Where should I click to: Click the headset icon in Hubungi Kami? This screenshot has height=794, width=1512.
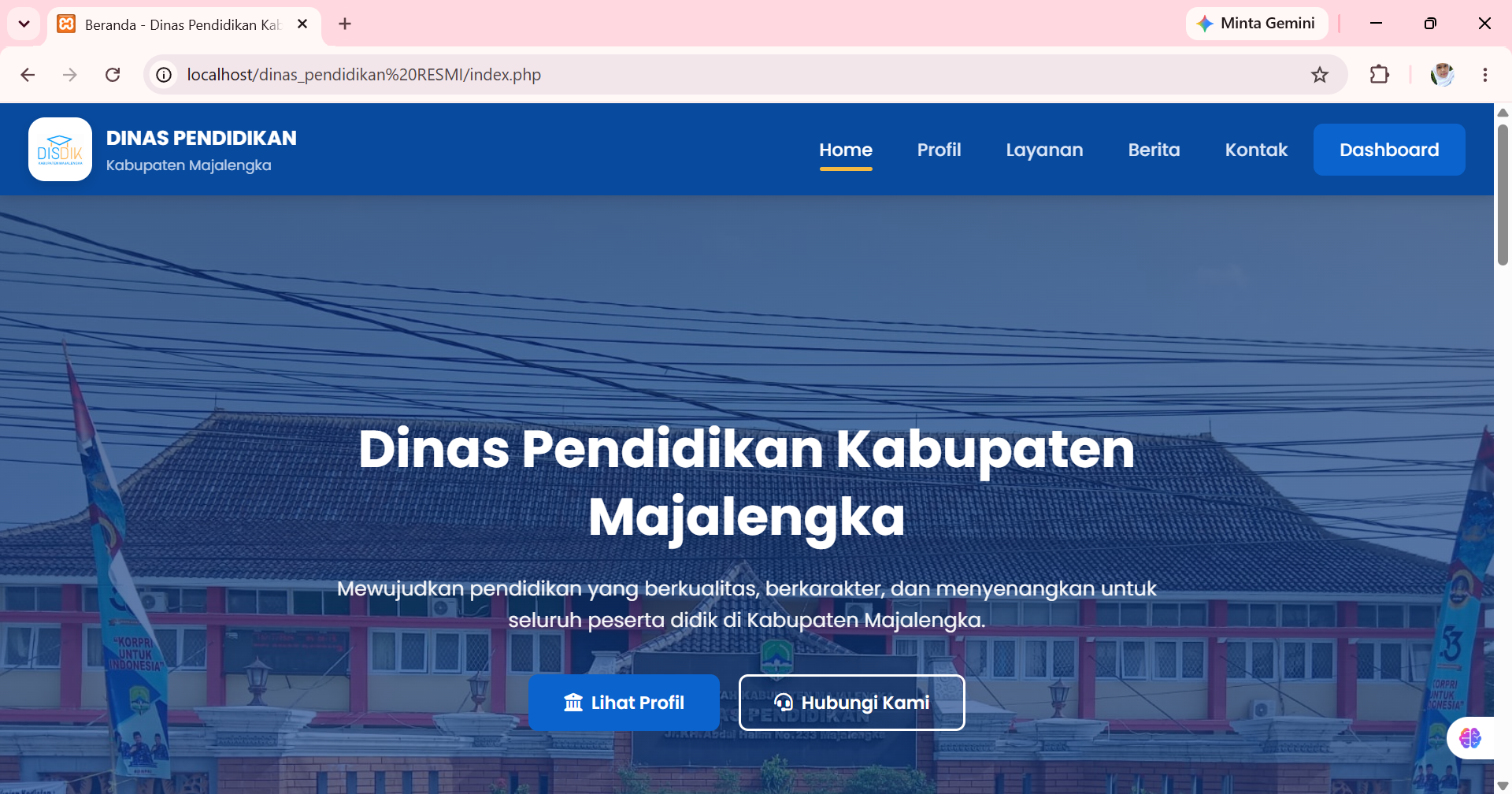[x=784, y=703]
